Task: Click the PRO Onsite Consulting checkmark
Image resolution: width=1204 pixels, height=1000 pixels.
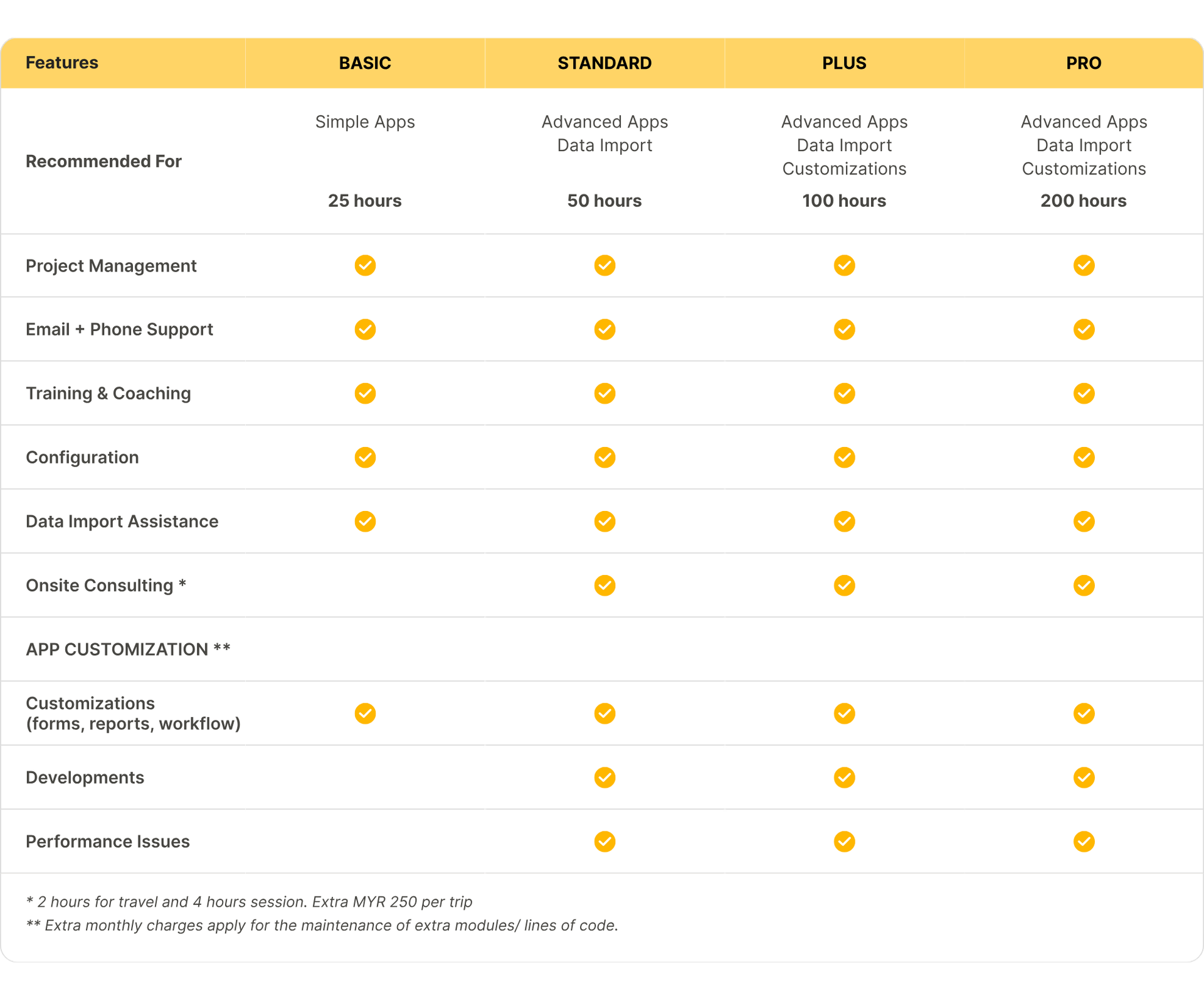Action: click(1084, 585)
